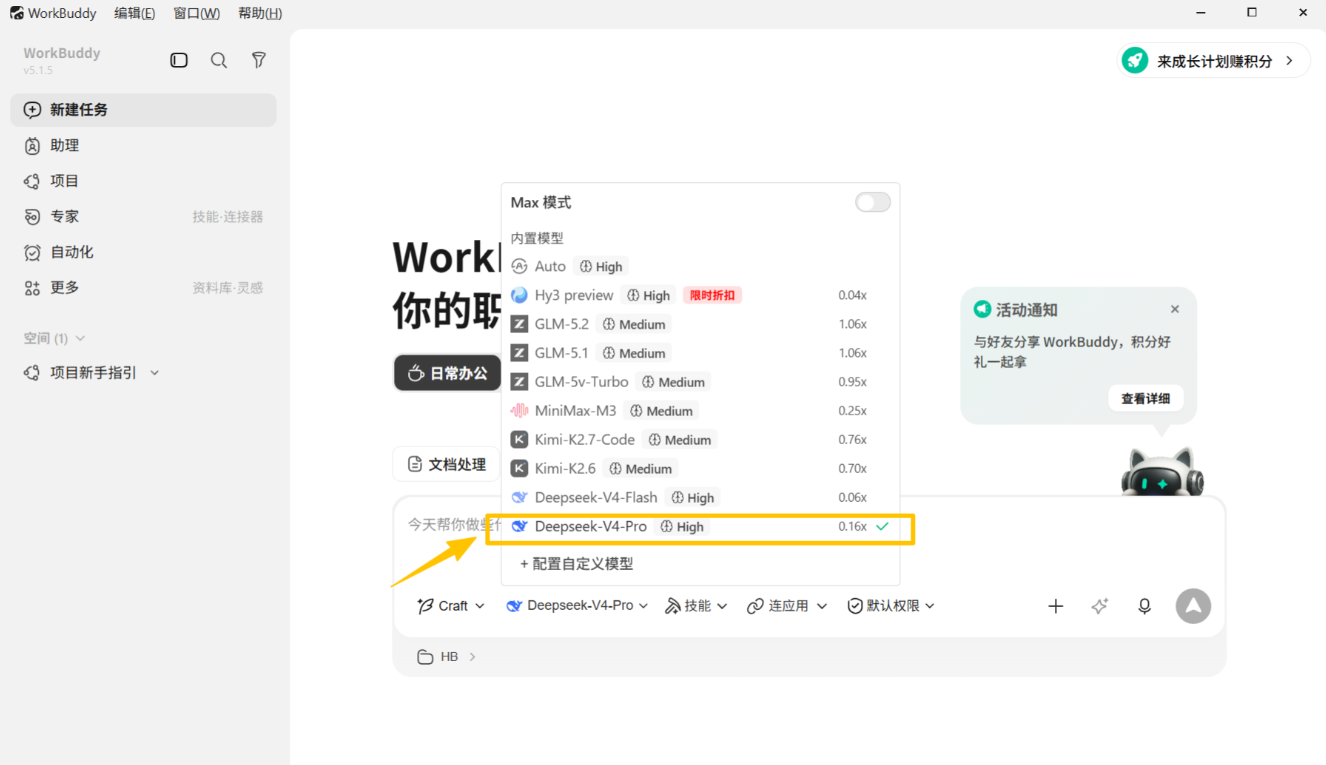Click the High badge next to Deepseek-V4-Flash

click(x=693, y=498)
